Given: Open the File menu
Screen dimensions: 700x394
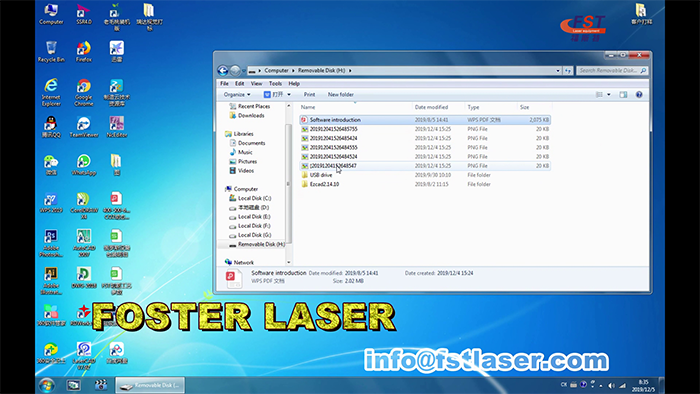Looking at the screenshot, I should tap(224, 83).
